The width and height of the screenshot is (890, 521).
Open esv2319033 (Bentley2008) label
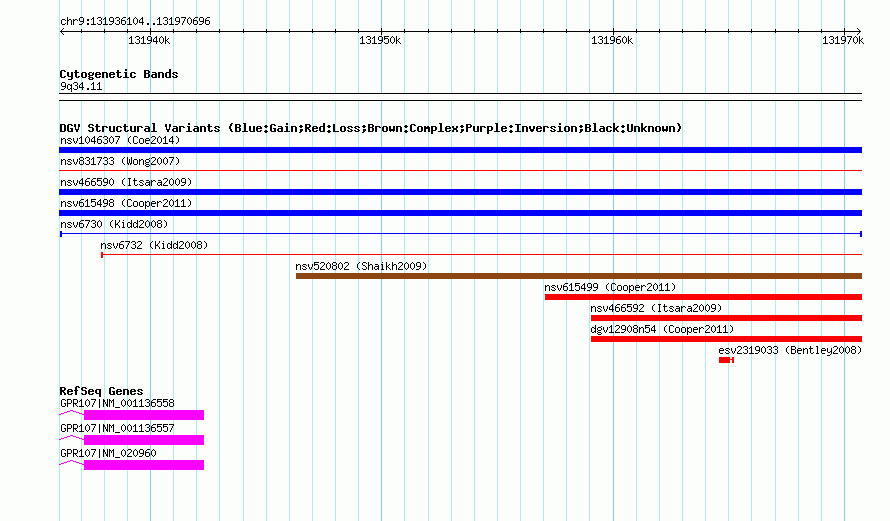click(790, 350)
